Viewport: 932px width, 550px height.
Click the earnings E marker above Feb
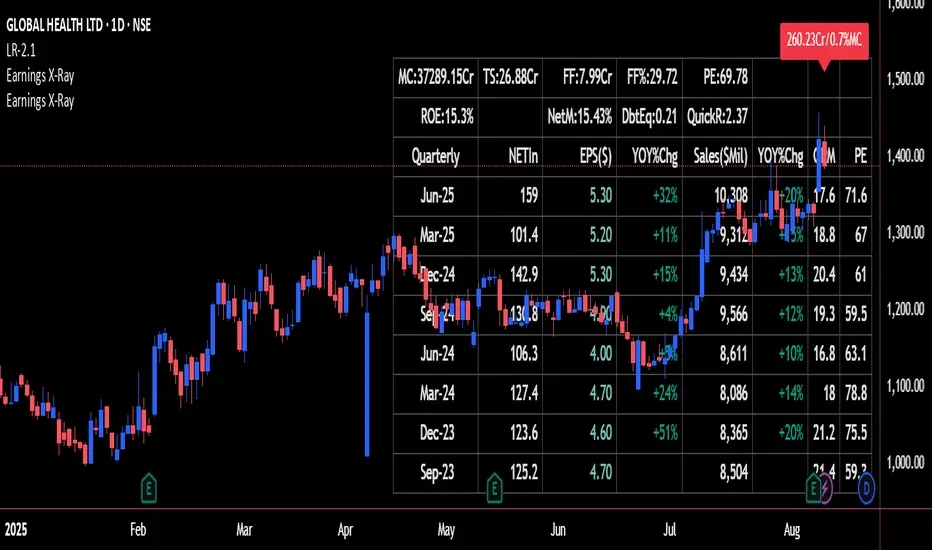click(x=149, y=488)
